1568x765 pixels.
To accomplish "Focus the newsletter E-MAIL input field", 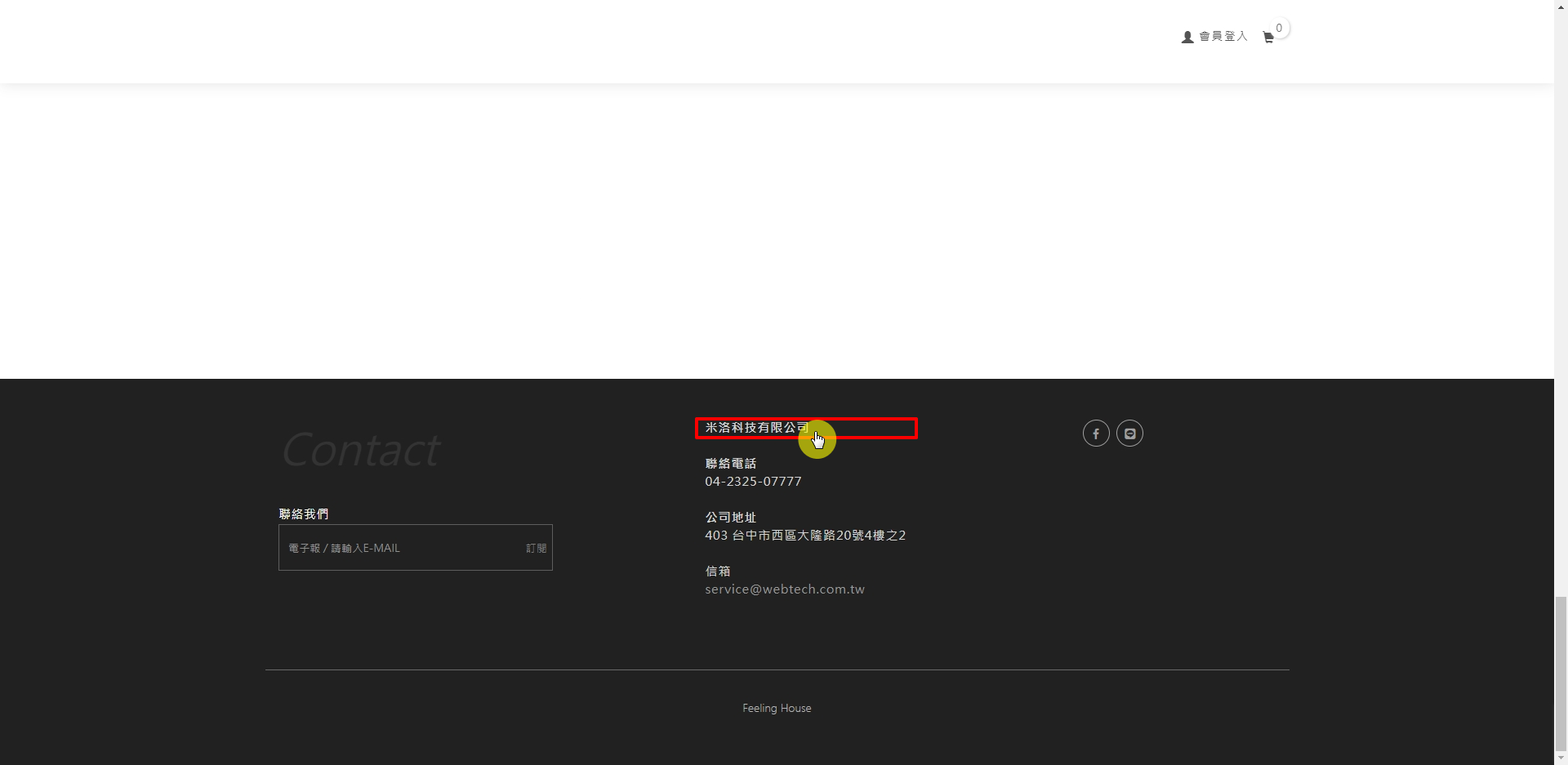I will [x=400, y=548].
